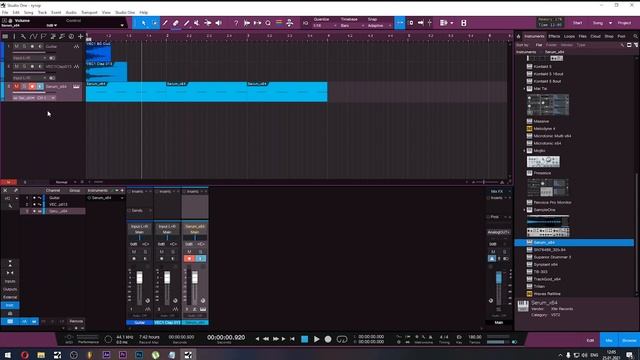Toggle the Loop button in transport
The image size is (640, 360).
342,339
